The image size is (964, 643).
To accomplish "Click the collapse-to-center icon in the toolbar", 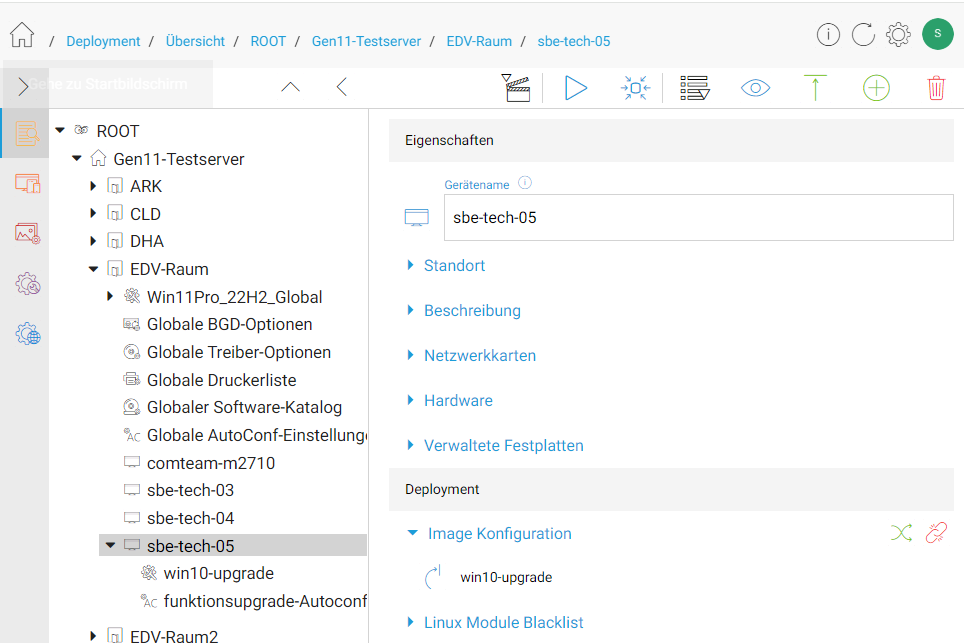I will point(635,88).
